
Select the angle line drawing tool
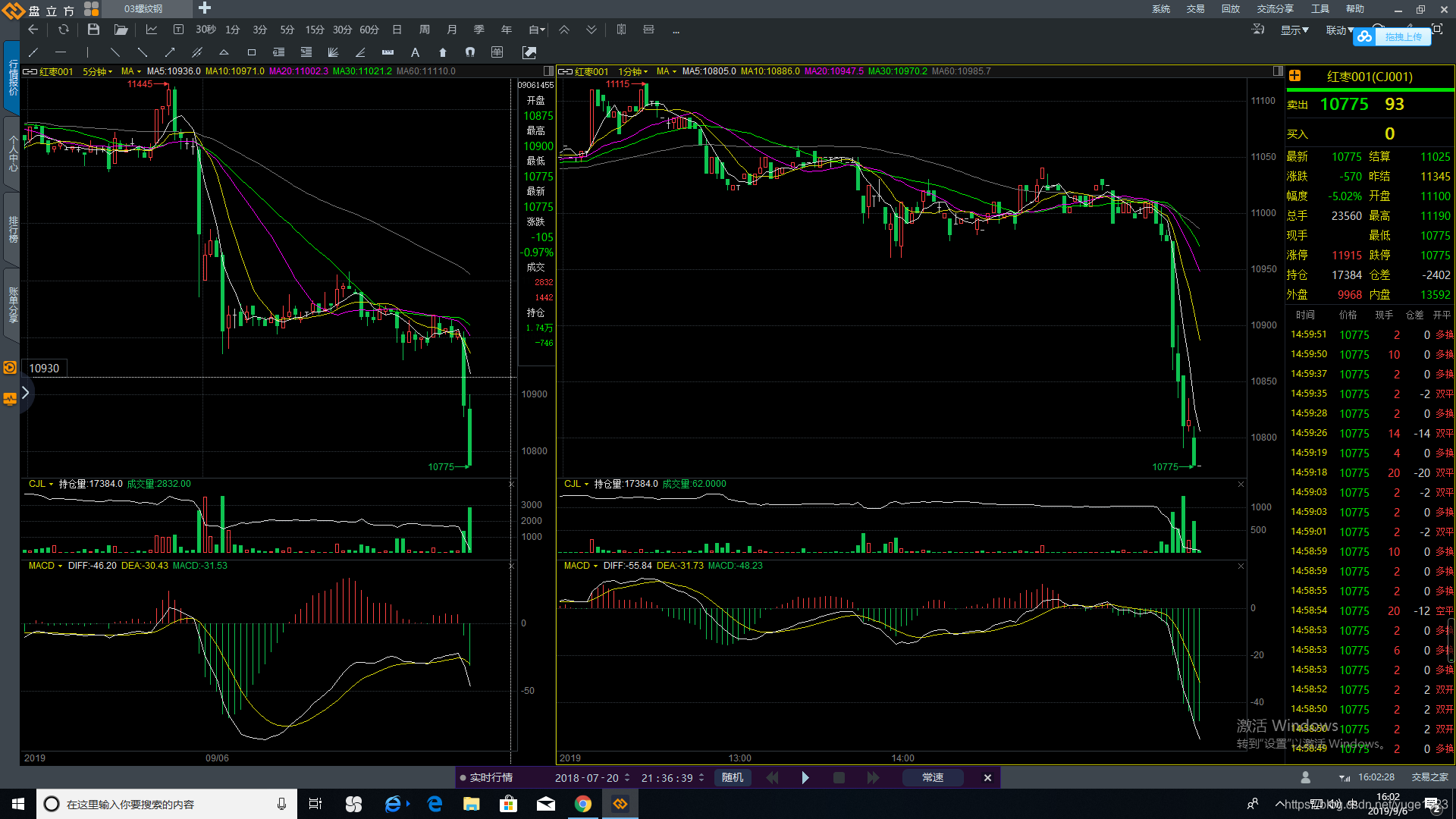click(x=360, y=52)
